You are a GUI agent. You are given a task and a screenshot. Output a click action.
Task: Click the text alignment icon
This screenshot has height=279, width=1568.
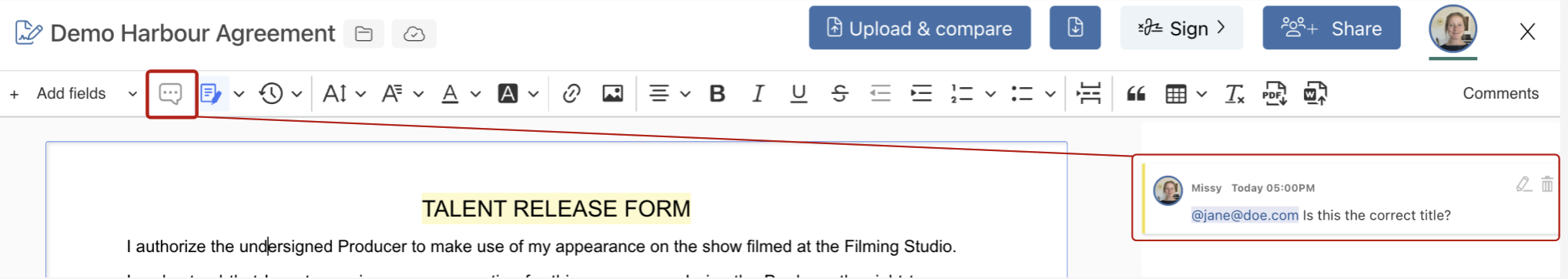[x=658, y=94]
